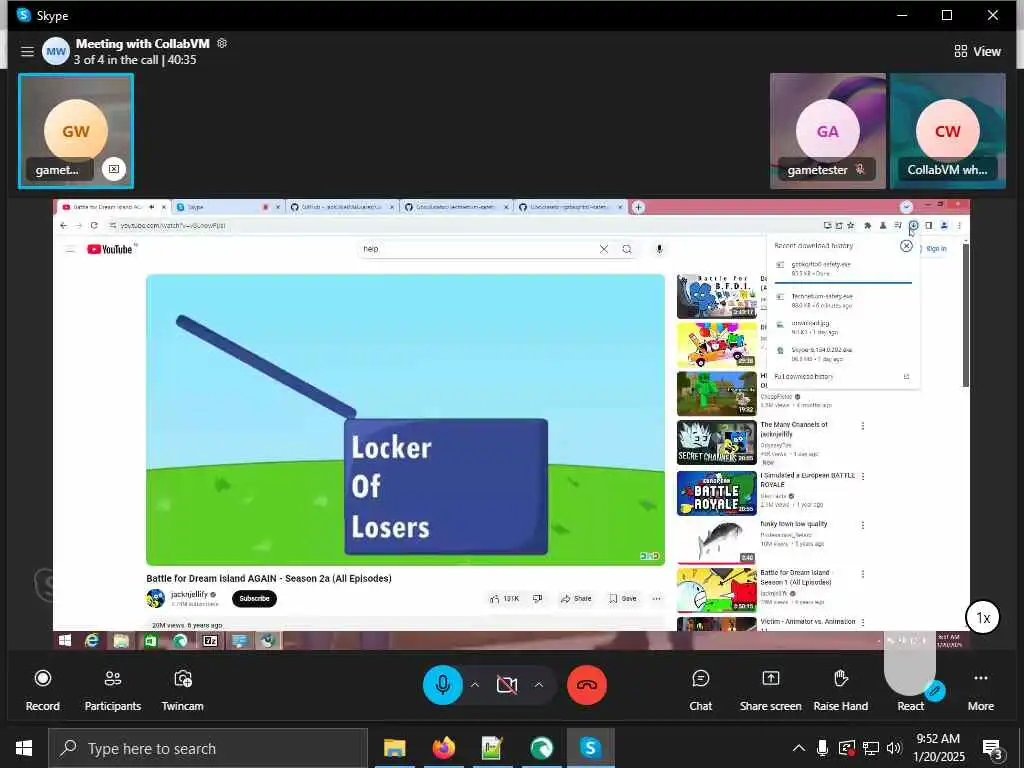Image resolution: width=1024 pixels, height=768 pixels.
Task: Click the browser reload button
Action: click(94, 225)
